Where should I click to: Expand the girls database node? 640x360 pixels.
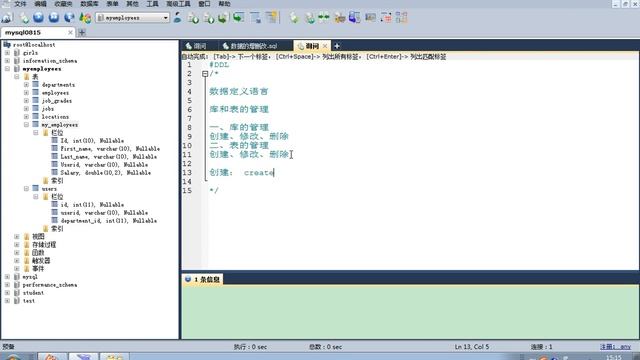(x=7, y=53)
